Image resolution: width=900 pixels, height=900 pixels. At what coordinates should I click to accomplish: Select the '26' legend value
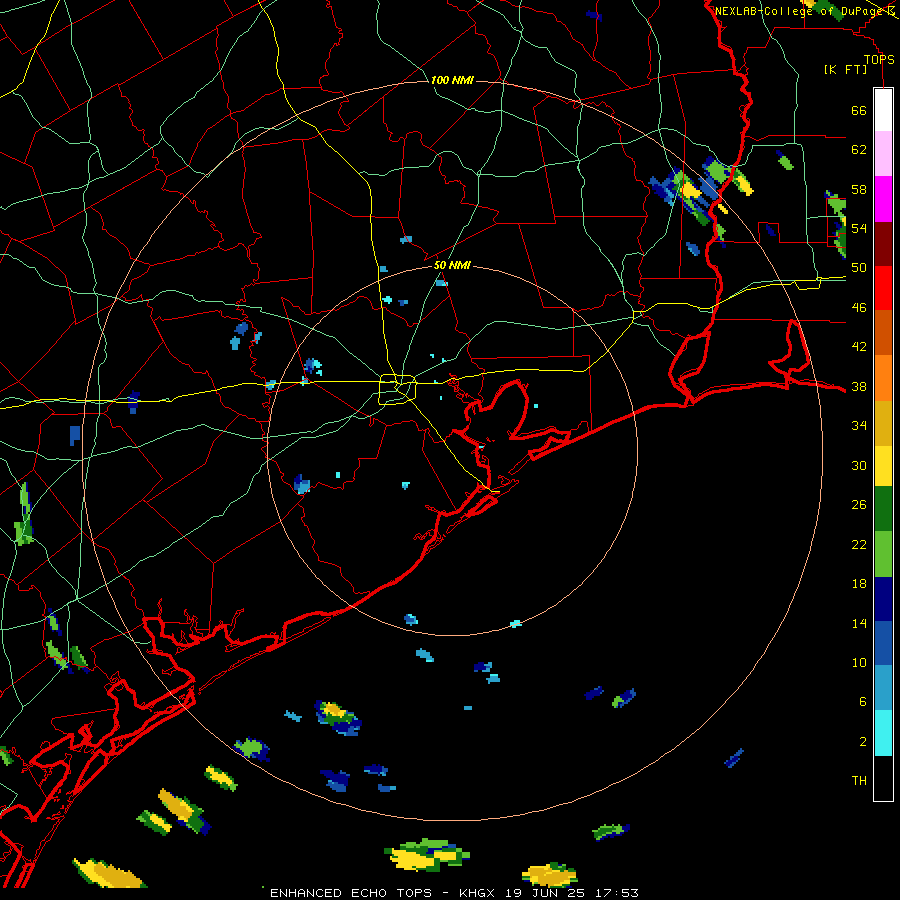(859, 505)
